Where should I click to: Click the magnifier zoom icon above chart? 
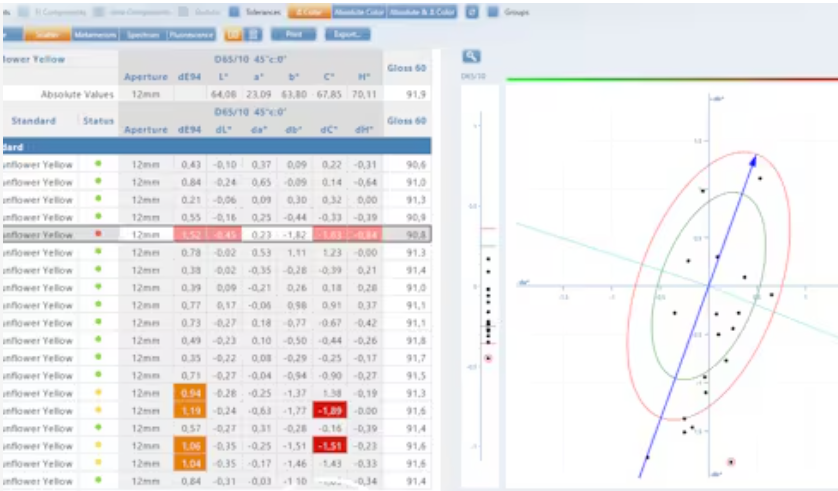[x=471, y=57]
